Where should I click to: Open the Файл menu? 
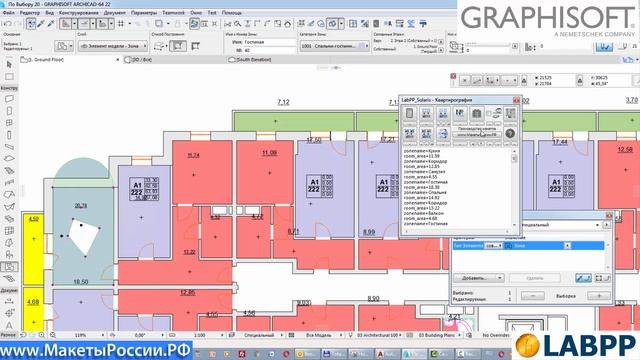click(x=8, y=13)
